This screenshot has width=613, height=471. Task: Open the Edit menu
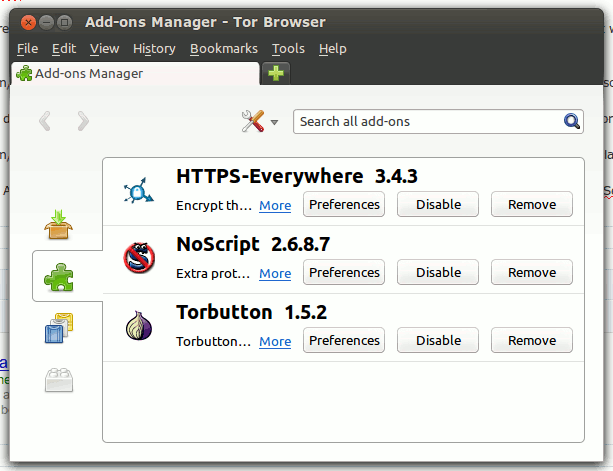(x=64, y=48)
